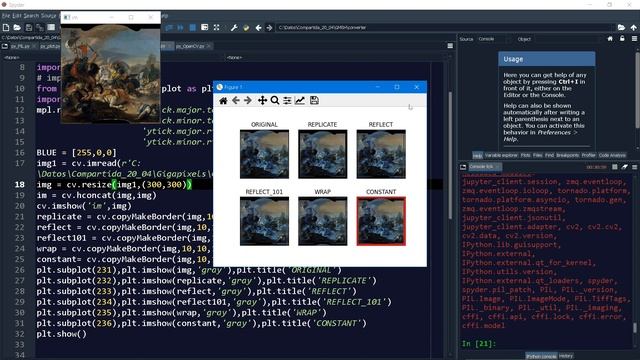
Task: Browse editor tabs with the folder icon
Action: pos(5,46)
